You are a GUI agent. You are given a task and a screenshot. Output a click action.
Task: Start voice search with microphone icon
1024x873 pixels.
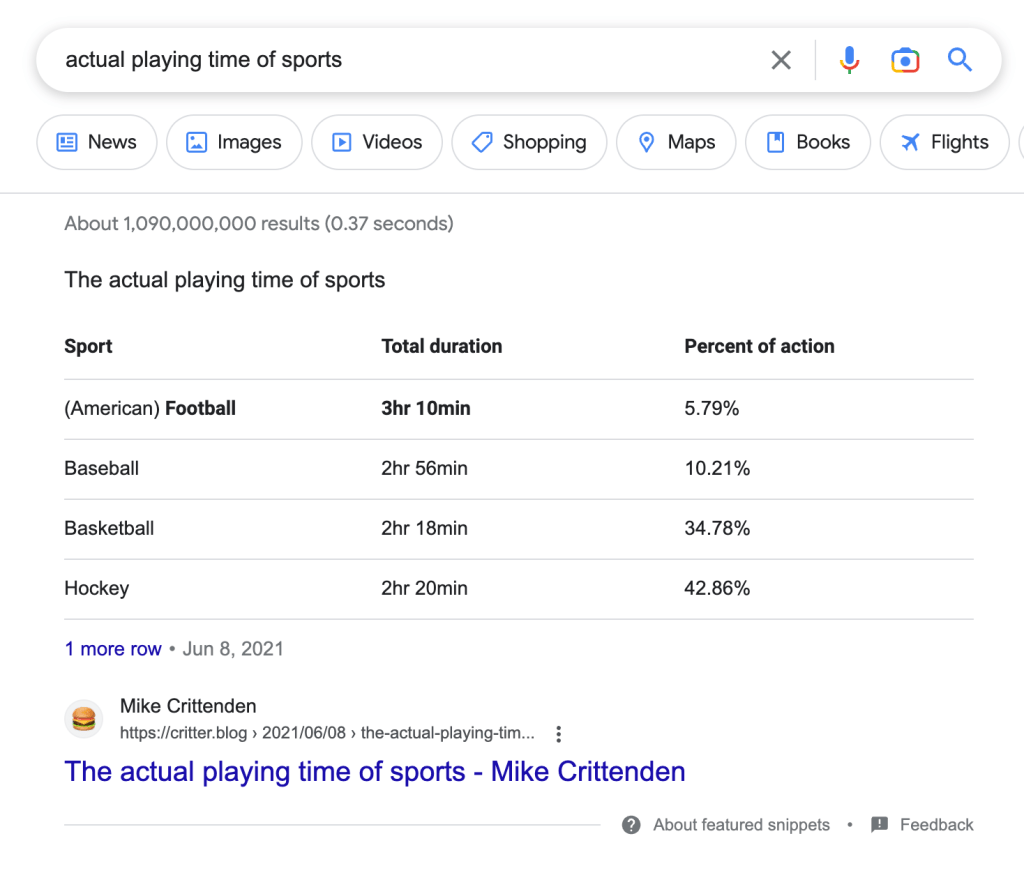pyautogui.click(x=849, y=60)
